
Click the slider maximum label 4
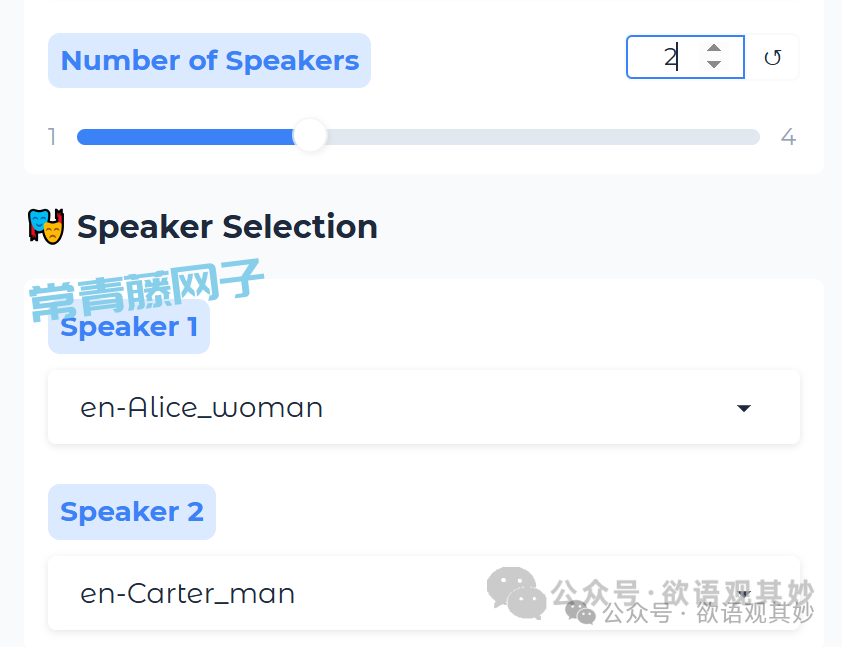(788, 137)
